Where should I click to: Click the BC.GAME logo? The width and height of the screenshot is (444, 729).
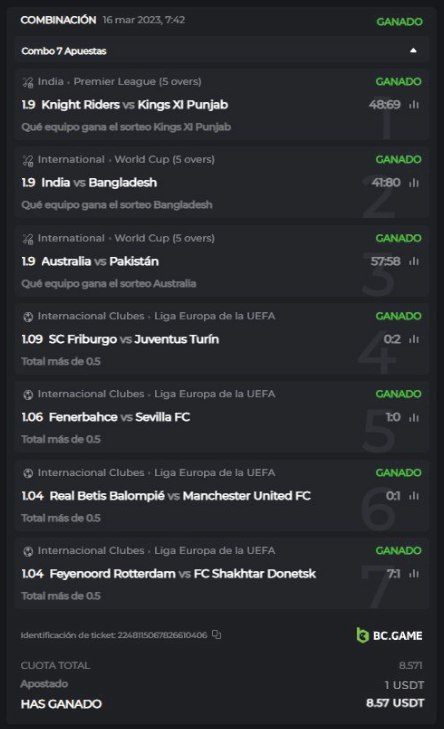point(389,635)
